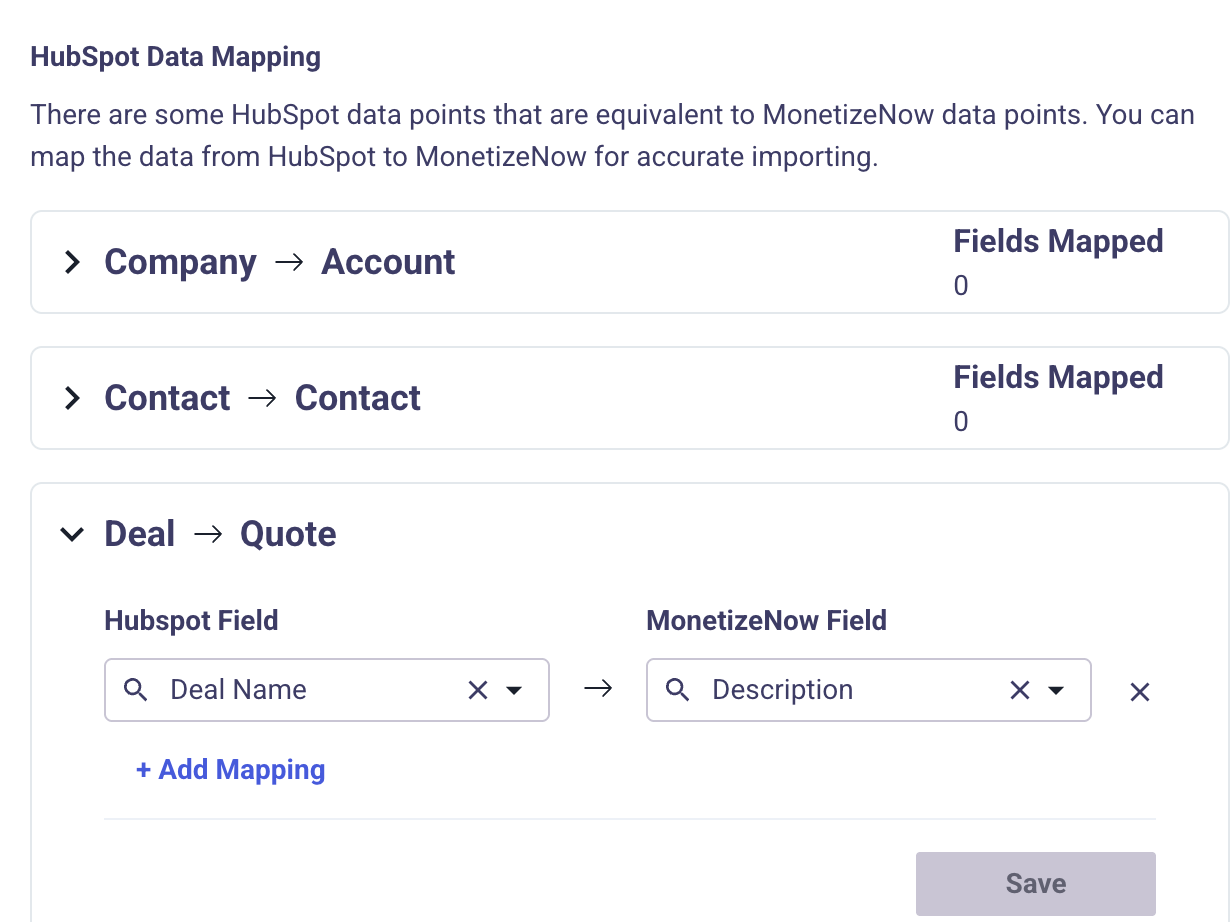Click the search icon in Hubspot Field
This screenshot has height=922, width=1230.
[136, 690]
